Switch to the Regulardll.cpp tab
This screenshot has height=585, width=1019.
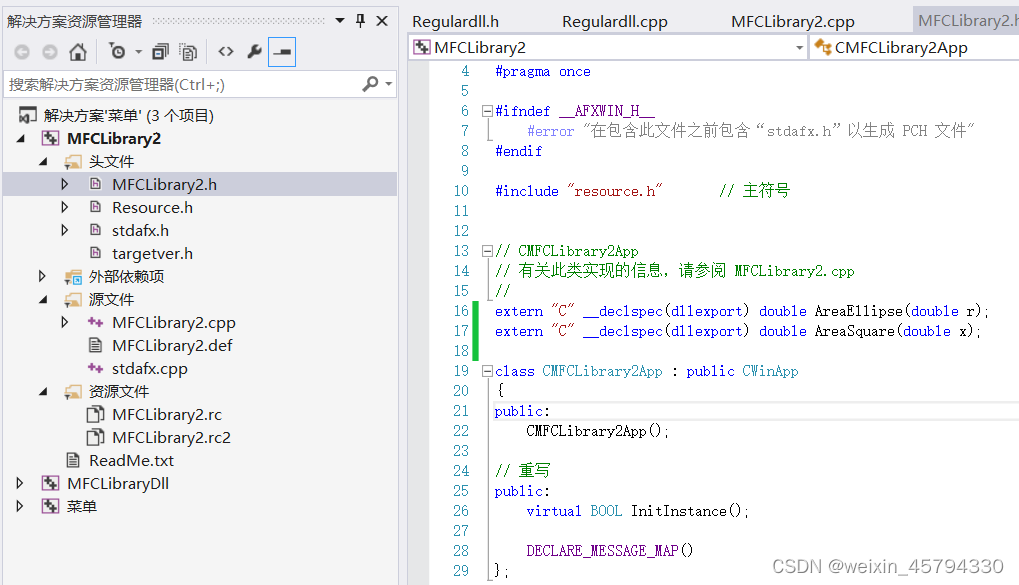(615, 21)
